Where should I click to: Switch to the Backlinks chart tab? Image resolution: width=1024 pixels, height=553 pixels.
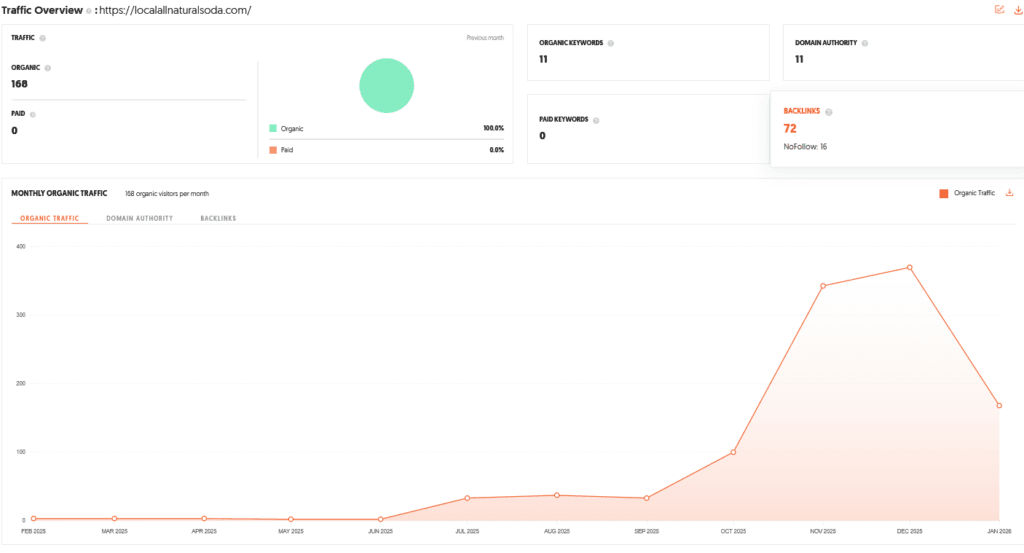point(218,218)
